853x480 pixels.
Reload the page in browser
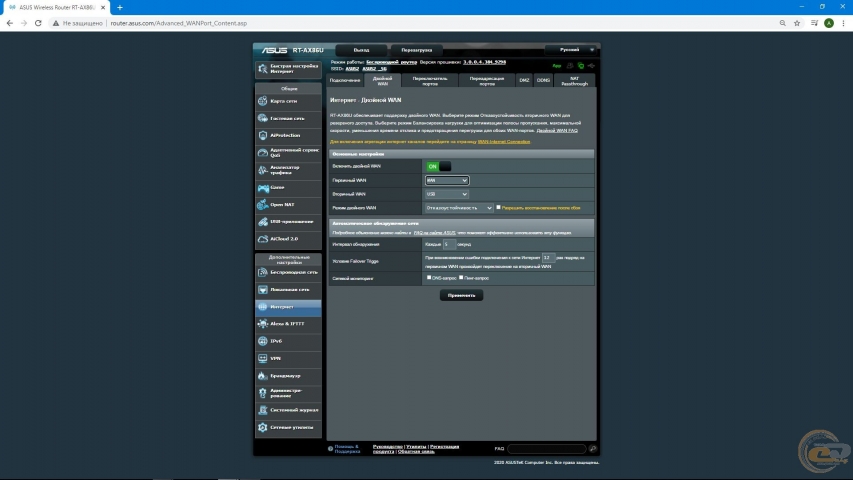38,23
